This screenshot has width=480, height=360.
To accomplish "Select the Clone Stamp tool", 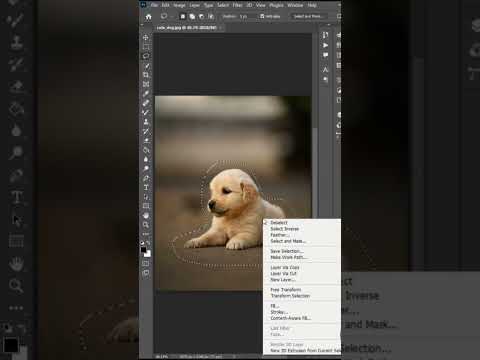I will pyautogui.click(x=146, y=122).
